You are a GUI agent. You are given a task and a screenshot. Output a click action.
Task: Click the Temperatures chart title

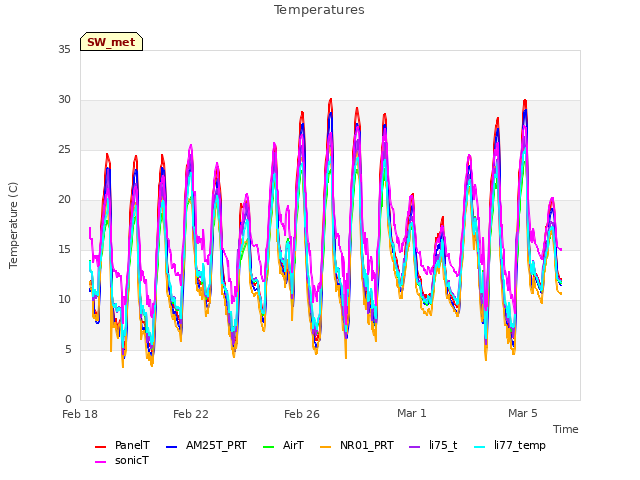click(x=319, y=10)
